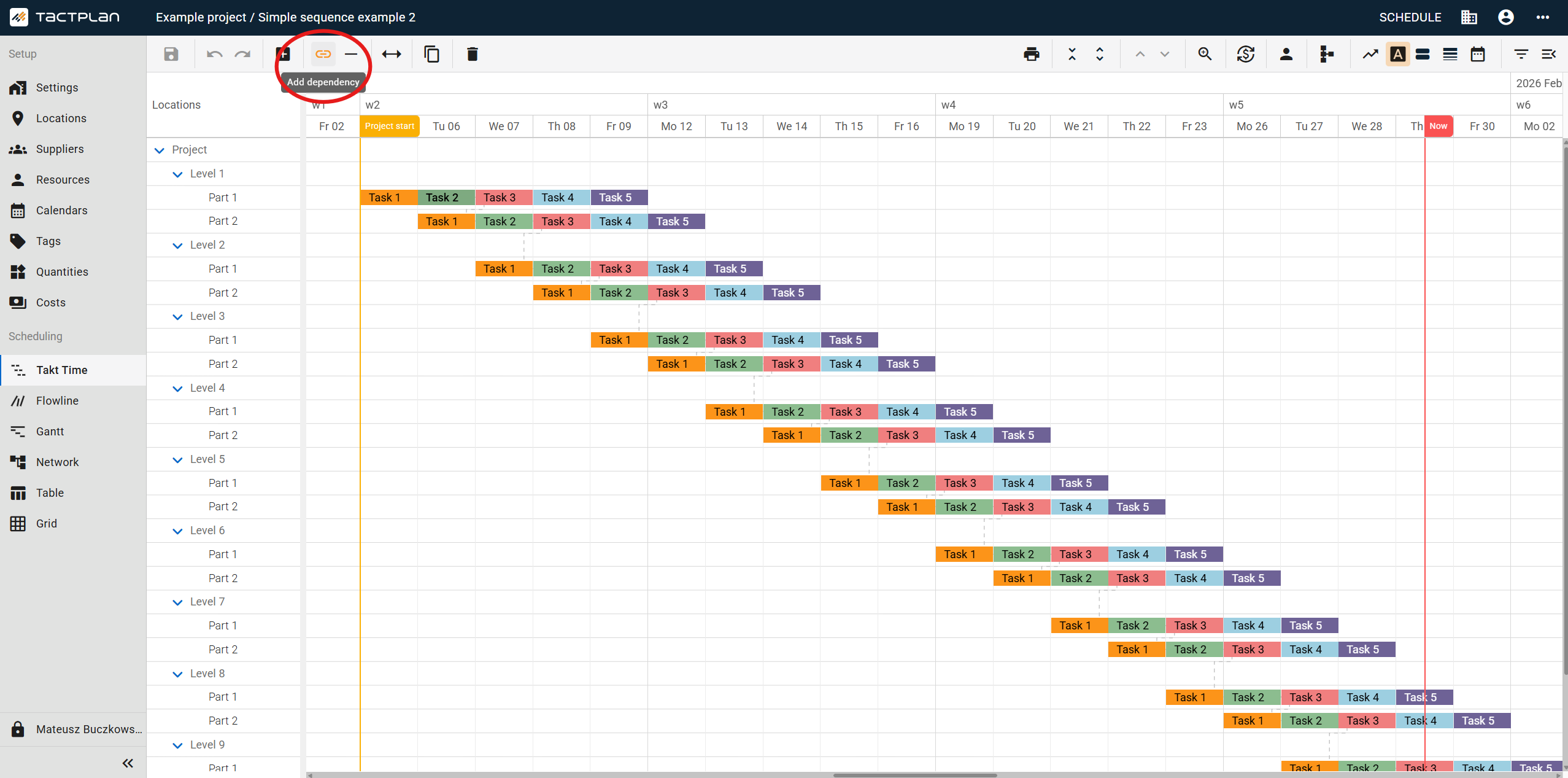Image resolution: width=1568 pixels, height=778 pixels.
Task: Click the add task plus icon
Action: click(x=283, y=54)
